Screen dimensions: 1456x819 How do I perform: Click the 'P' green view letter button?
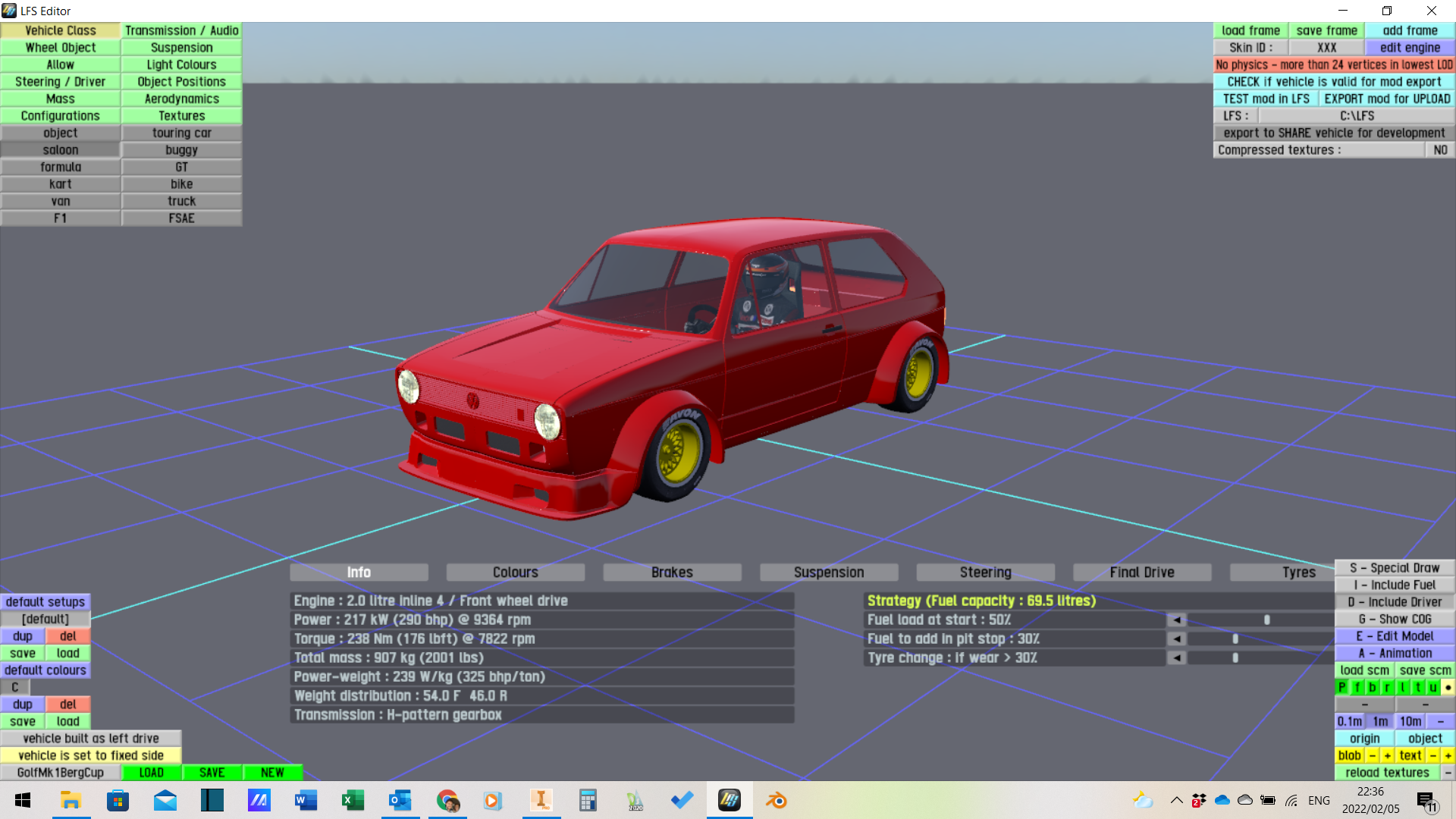point(1342,687)
